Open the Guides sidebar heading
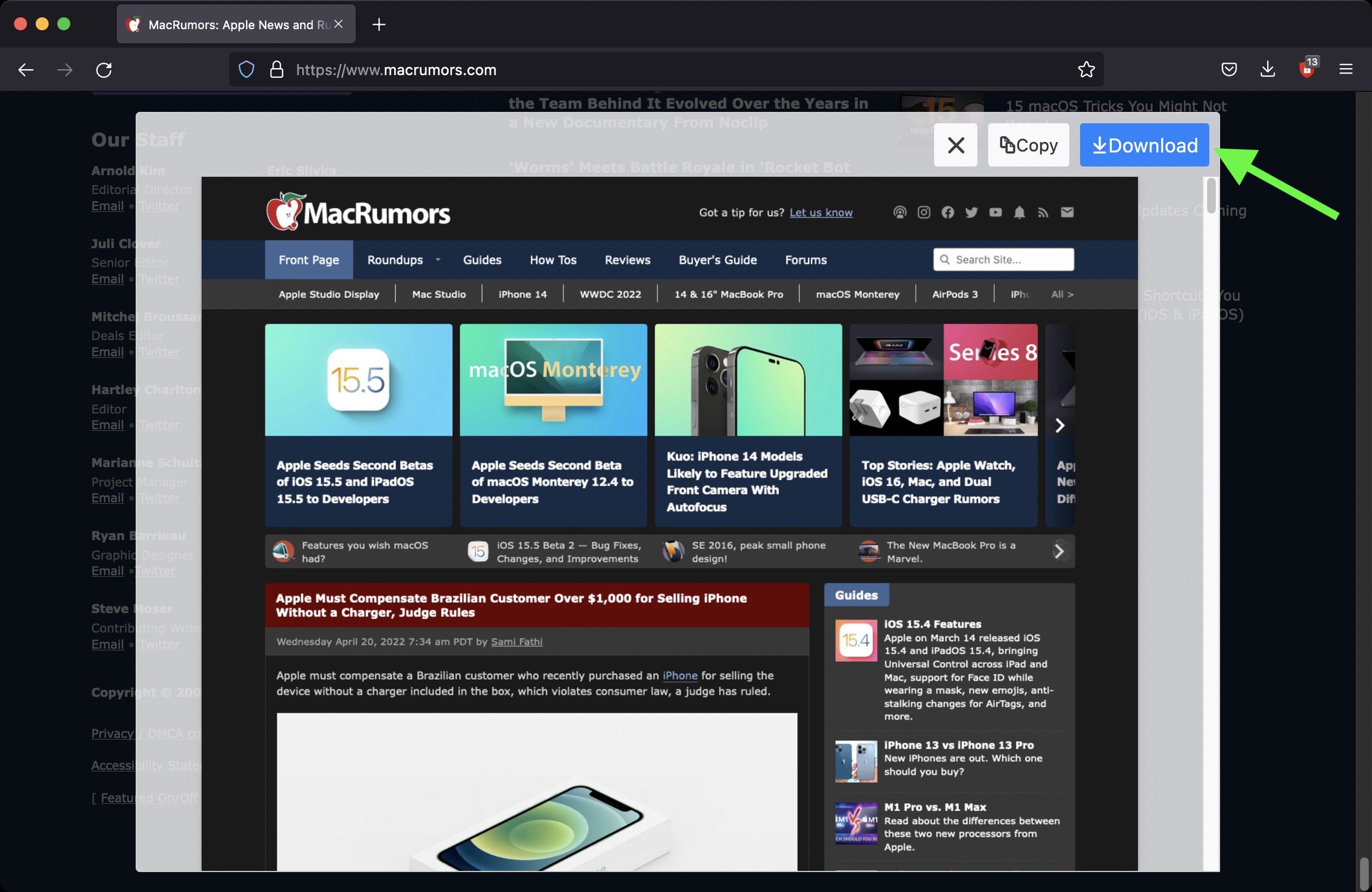Image resolution: width=1372 pixels, height=892 pixels. pyautogui.click(x=856, y=595)
